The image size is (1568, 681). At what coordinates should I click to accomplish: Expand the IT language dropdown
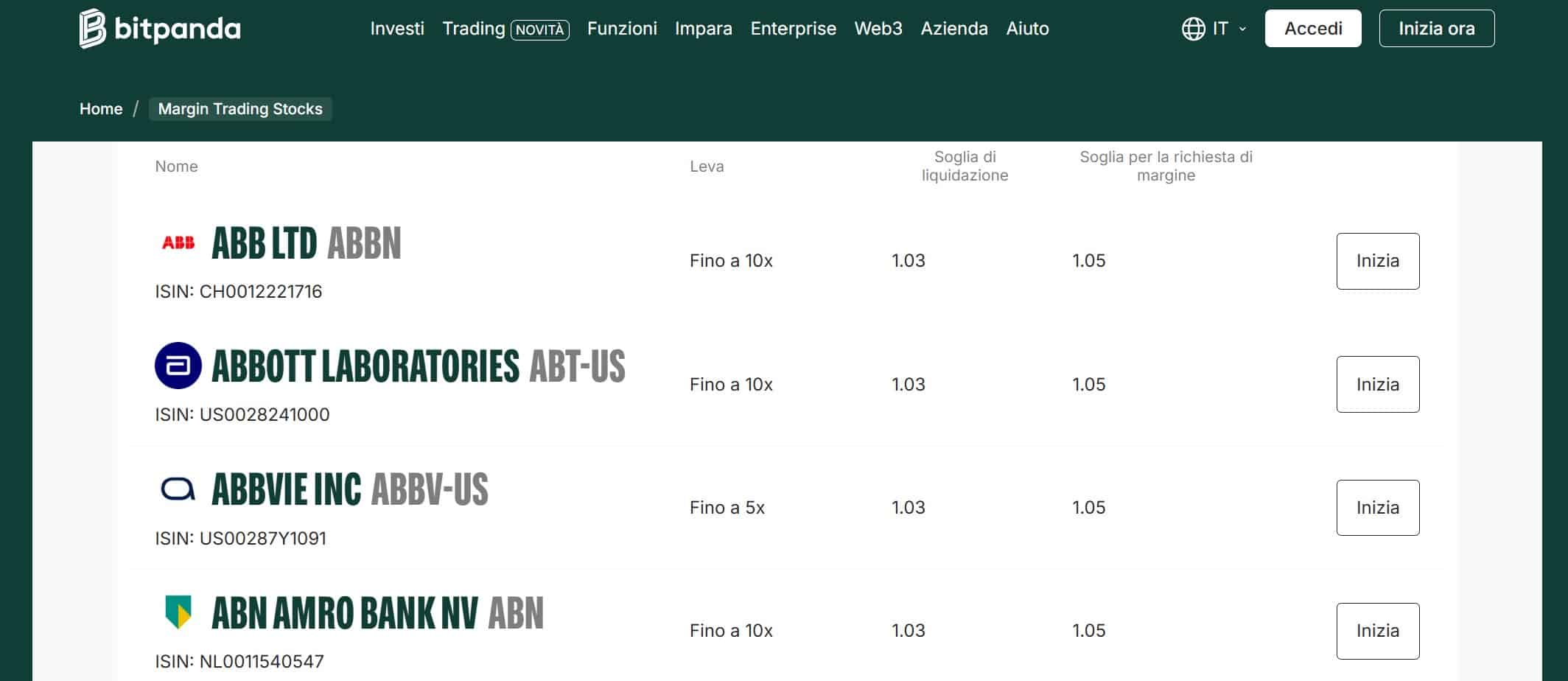click(1228, 29)
